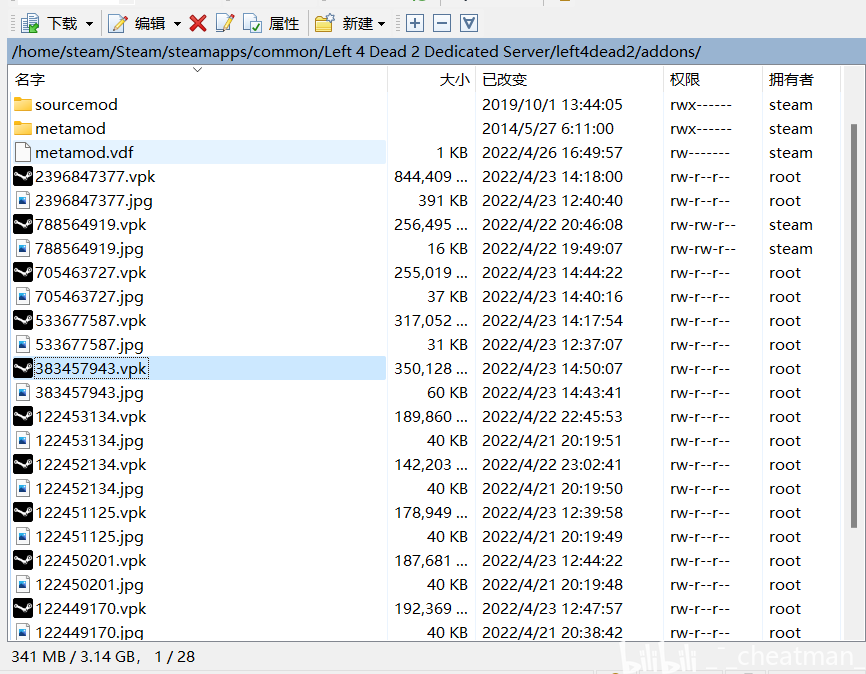Screen dimensions: 866x674
Task: Click the Steam icon of 122453134.vpk
Action: point(23,417)
